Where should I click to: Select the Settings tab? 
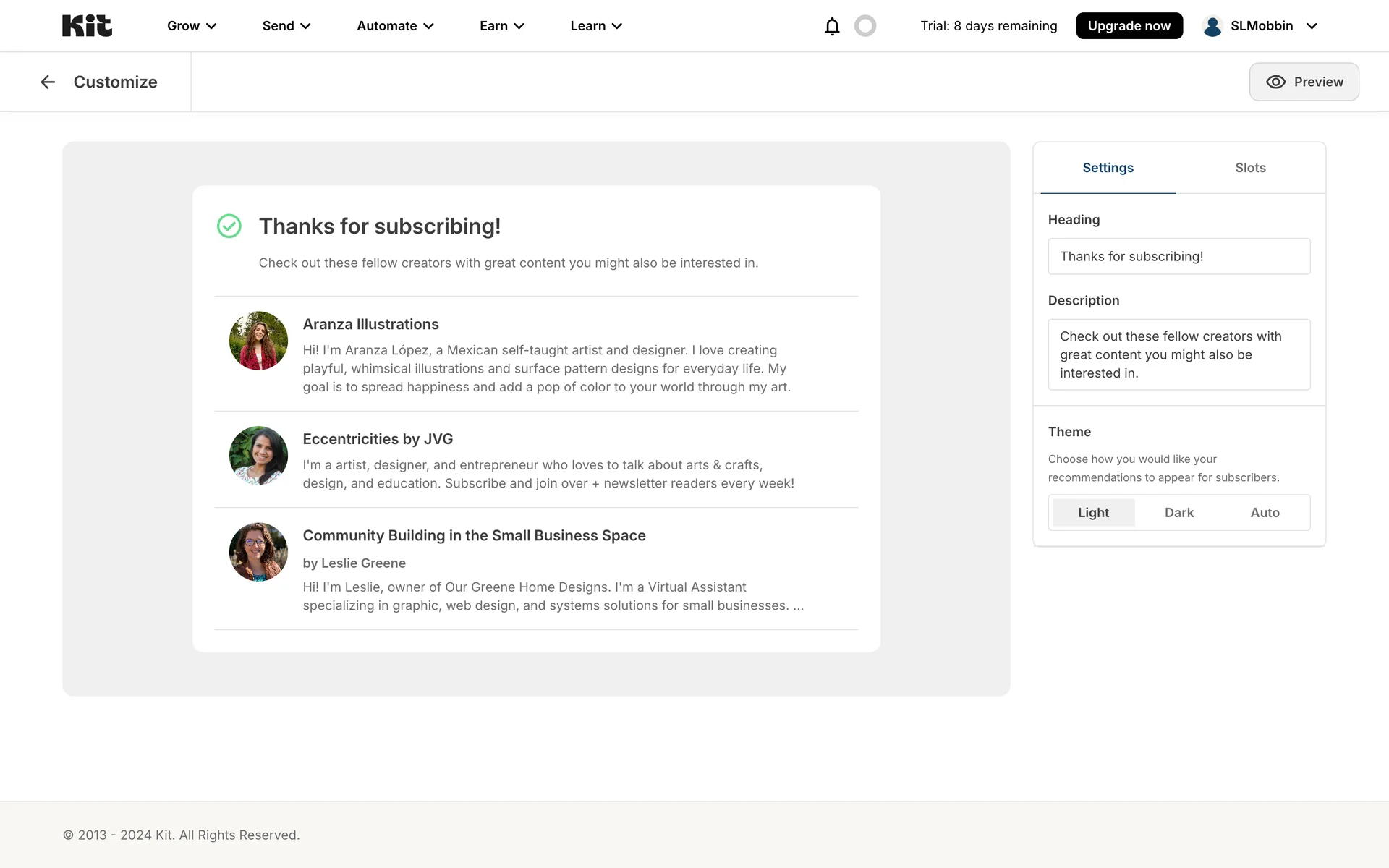tap(1108, 168)
